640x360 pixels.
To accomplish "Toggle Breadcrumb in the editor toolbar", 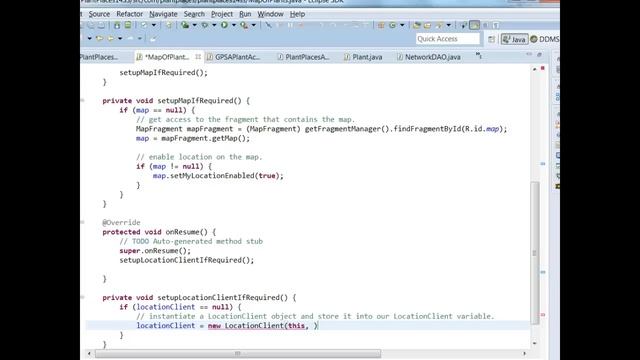I will 463,25.
